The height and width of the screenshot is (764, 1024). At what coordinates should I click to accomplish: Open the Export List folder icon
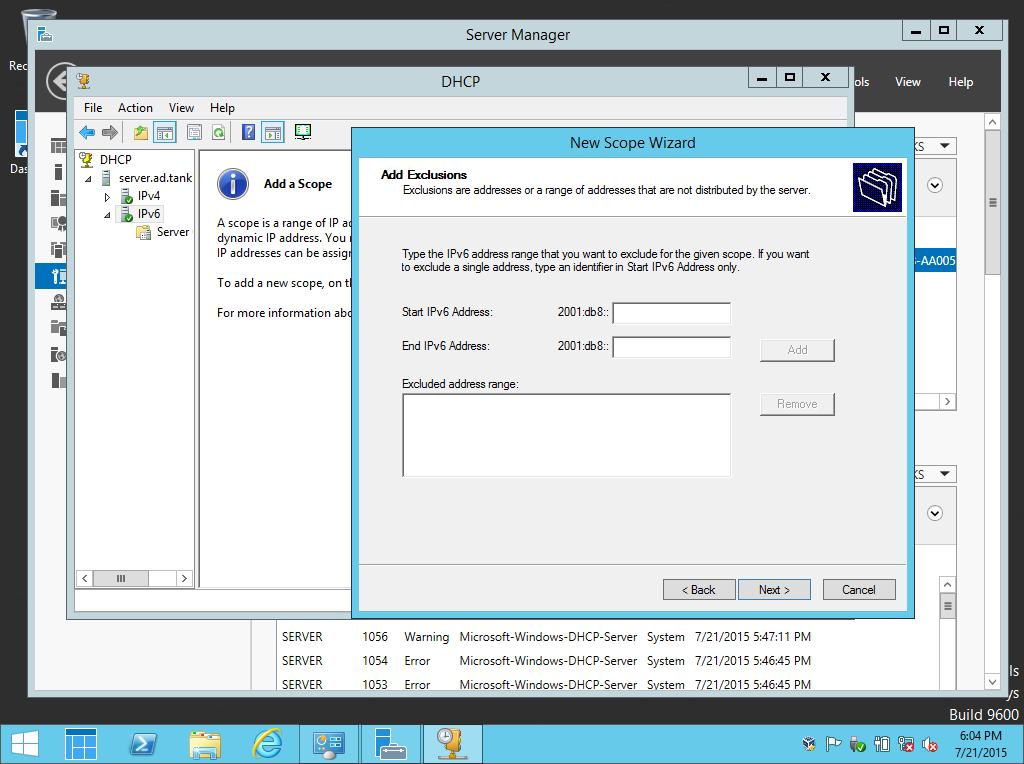[x=141, y=131]
